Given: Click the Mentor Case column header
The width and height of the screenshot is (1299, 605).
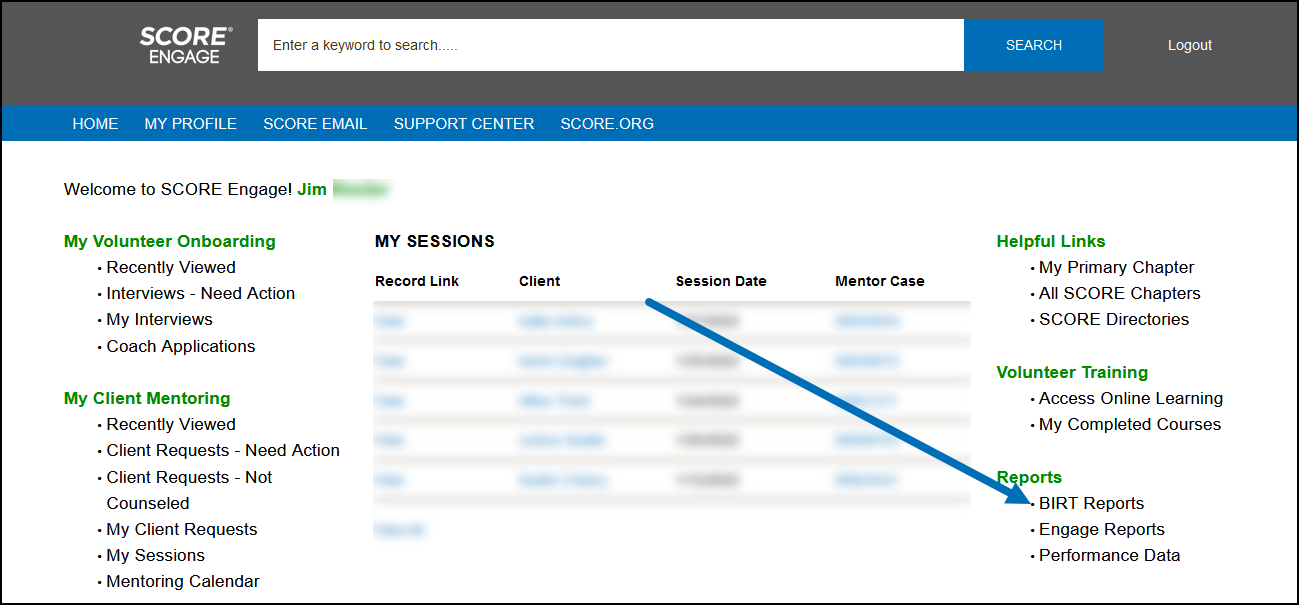Looking at the screenshot, I should tap(880, 281).
